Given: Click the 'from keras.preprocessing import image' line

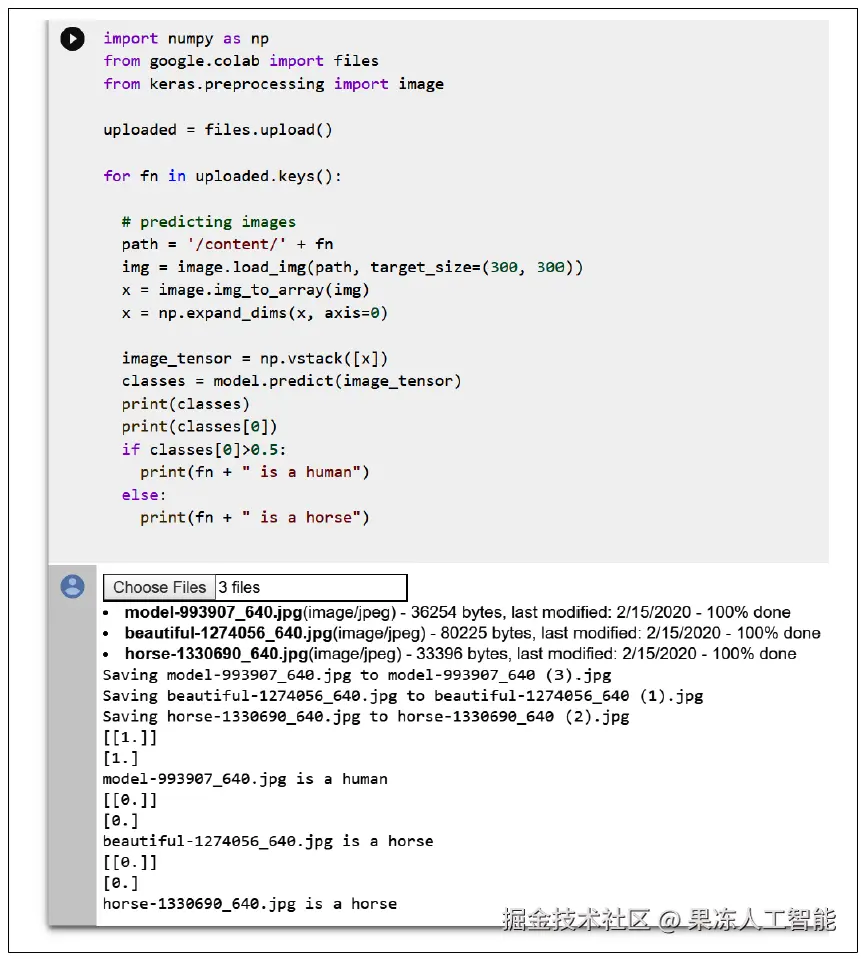Looking at the screenshot, I should (x=273, y=84).
